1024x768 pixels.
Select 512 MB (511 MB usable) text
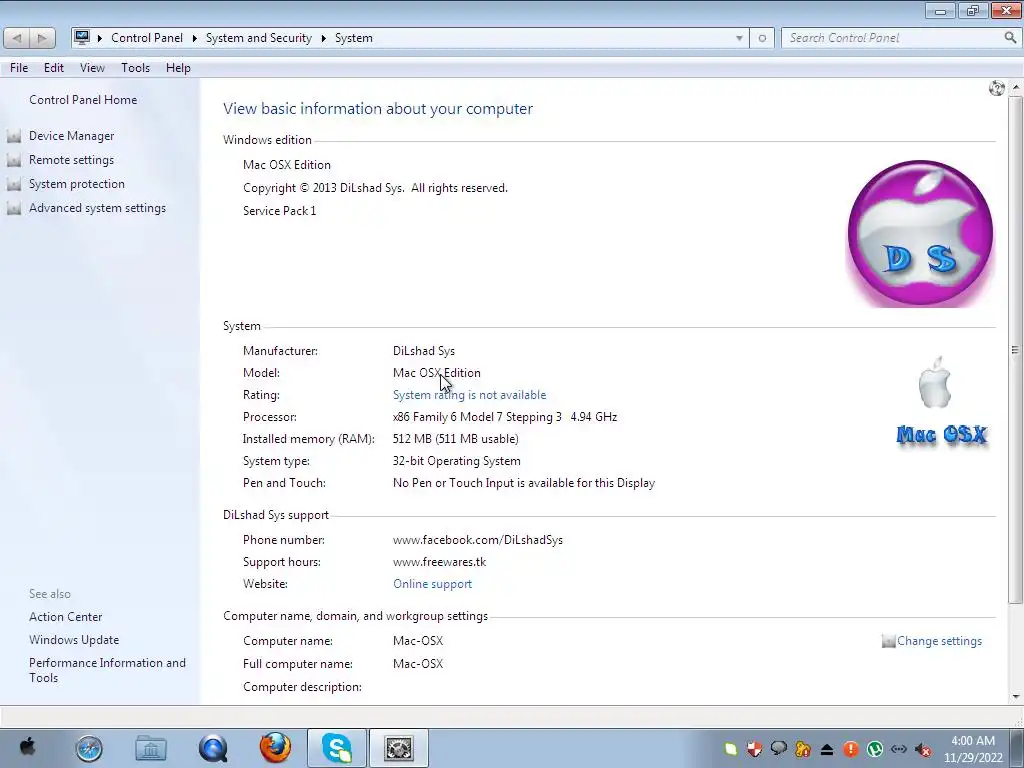click(456, 439)
